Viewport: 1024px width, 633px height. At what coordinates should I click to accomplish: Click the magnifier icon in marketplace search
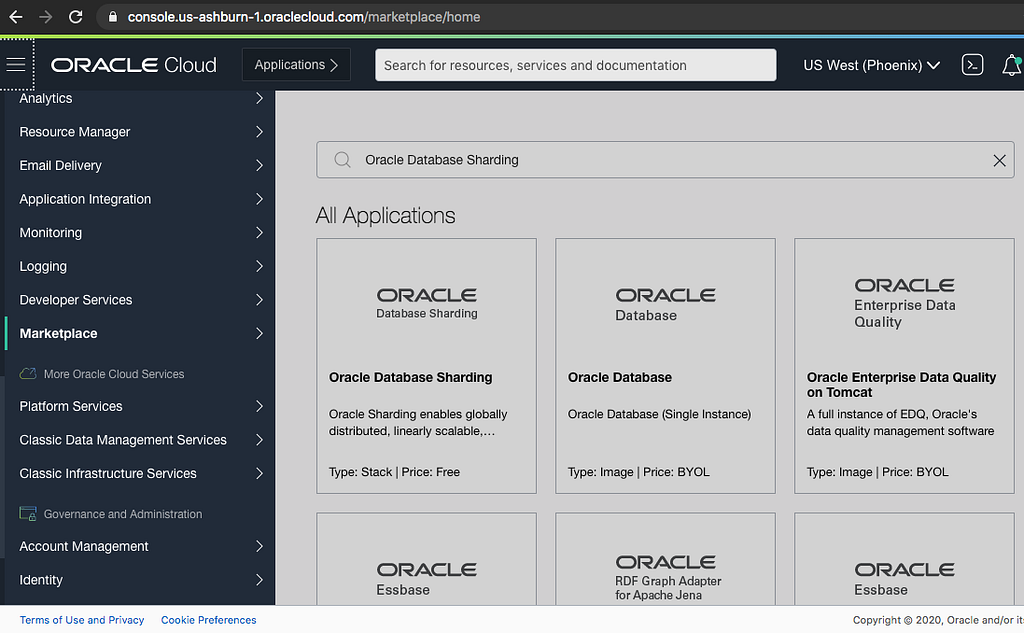point(342,160)
